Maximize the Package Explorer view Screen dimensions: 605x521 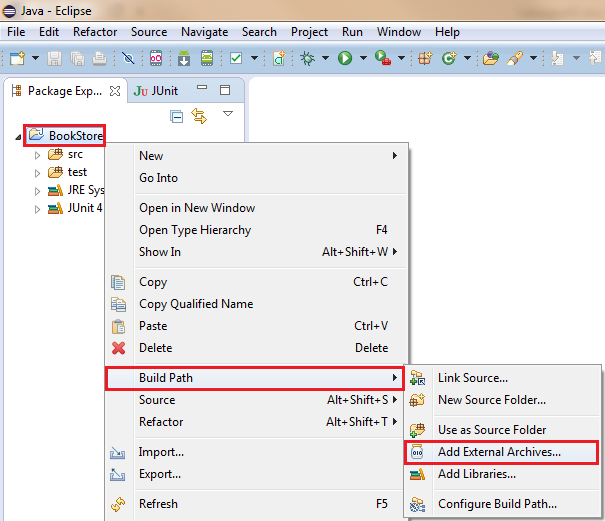click(x=225, y=90)
